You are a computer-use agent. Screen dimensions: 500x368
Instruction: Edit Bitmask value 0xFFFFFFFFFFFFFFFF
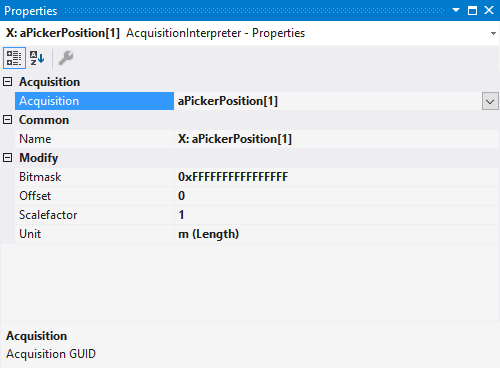pyautogui.click(x=337, y=177)
